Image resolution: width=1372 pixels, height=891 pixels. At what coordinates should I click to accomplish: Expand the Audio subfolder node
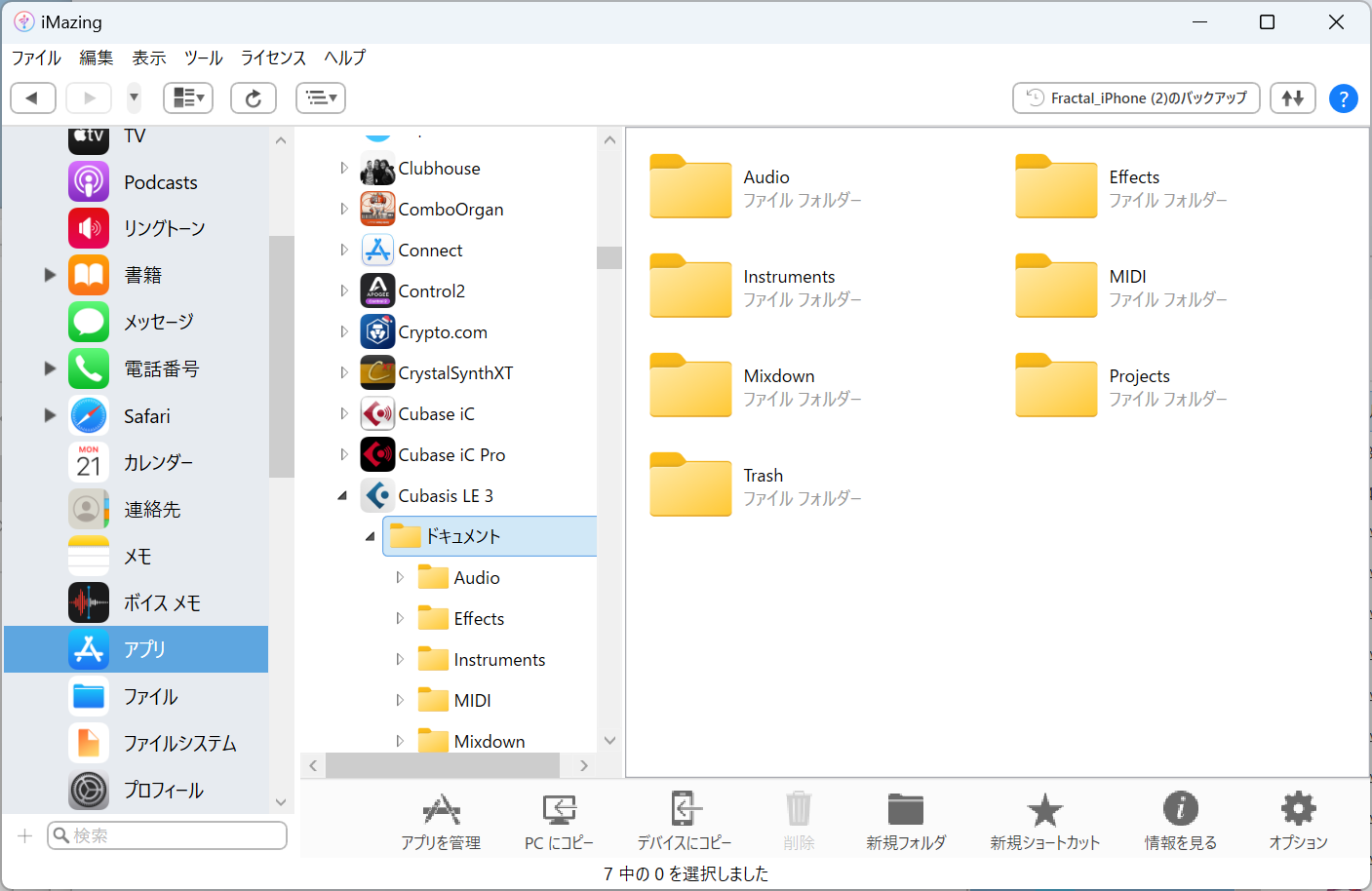[x=399, y=578]
